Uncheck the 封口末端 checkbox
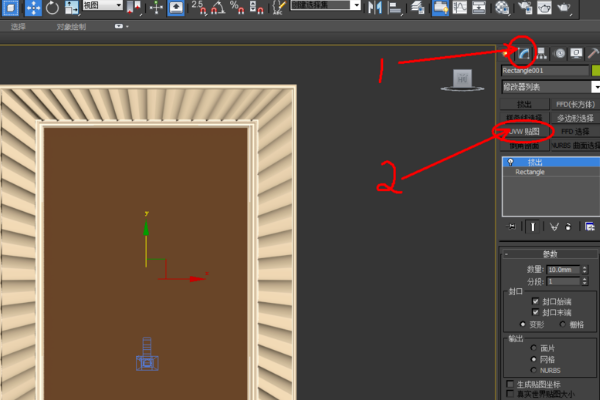 click(x=535, y=312)
